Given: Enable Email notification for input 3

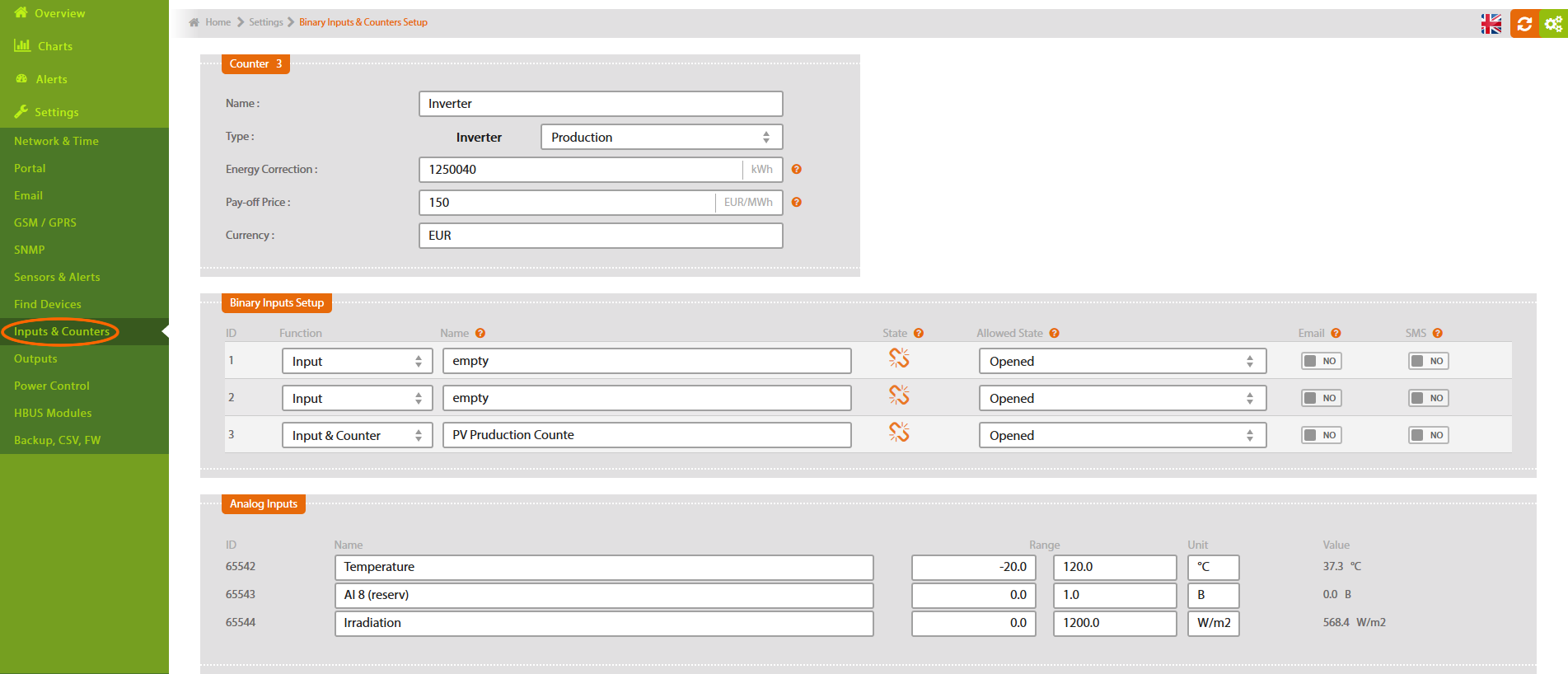Looking at the screenshot, I should pyautogui.click(x=1321, y=435).
